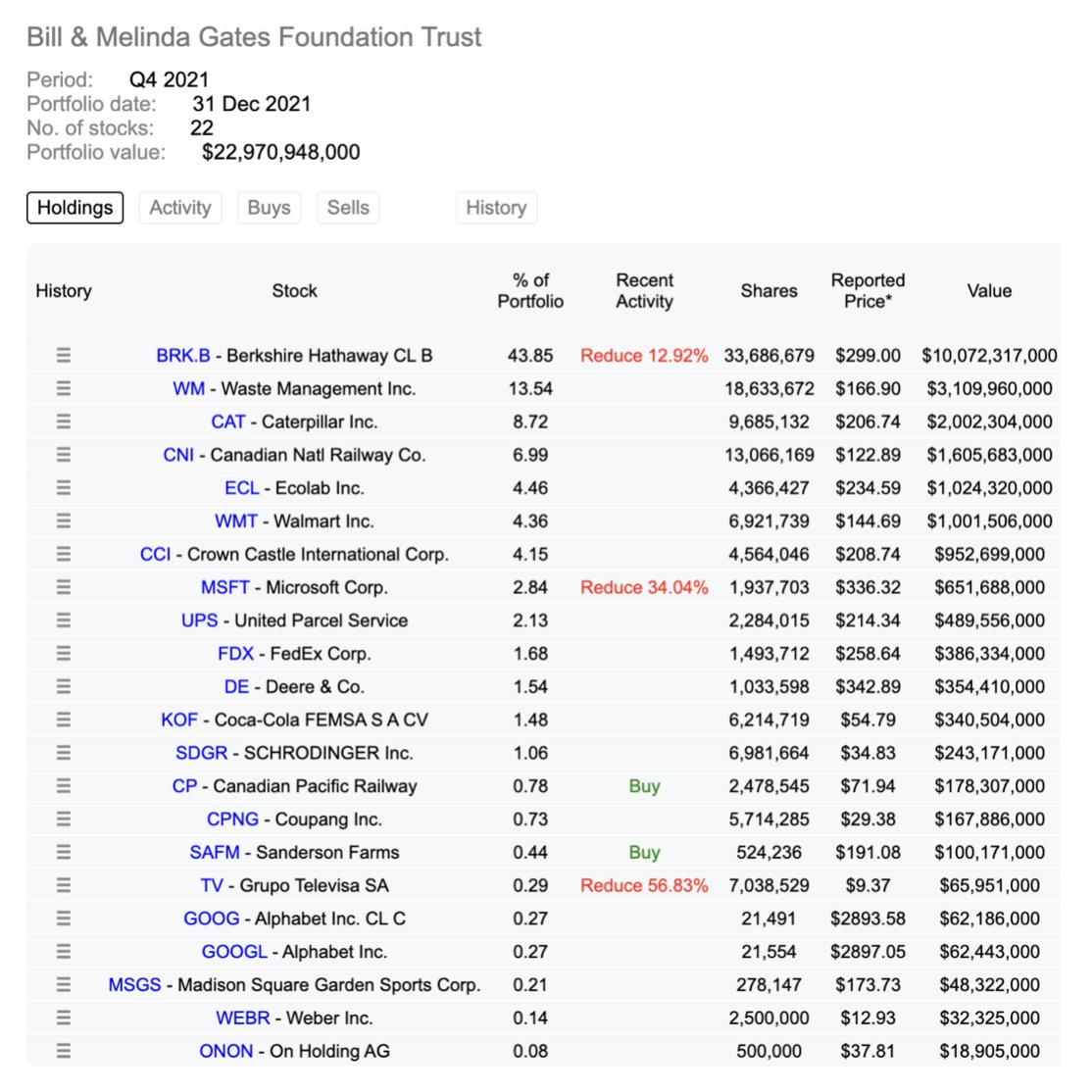Image resolution: width=1092 pixels, height=1092 pixels.
Task: Open the CNI ticker link
Action: pyautogui.click(x=178, y=455)
